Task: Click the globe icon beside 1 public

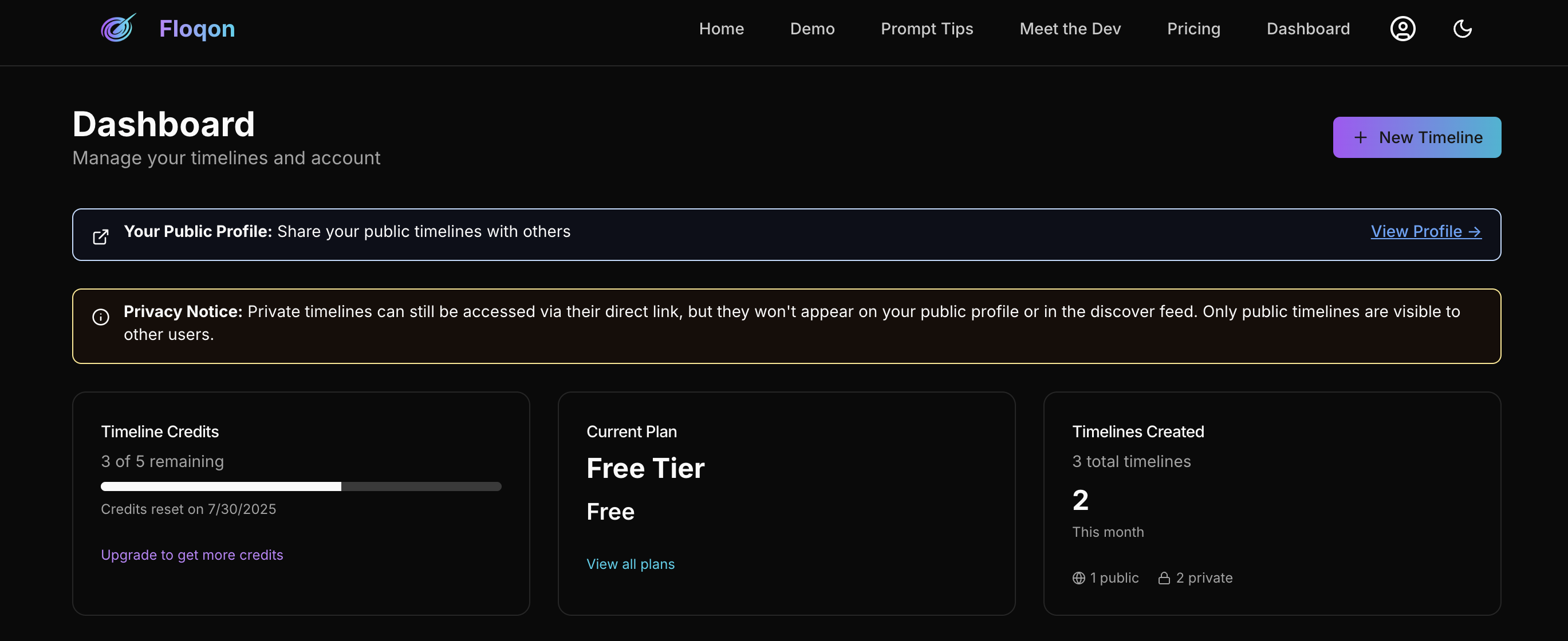Action: tap(1078, 577)
